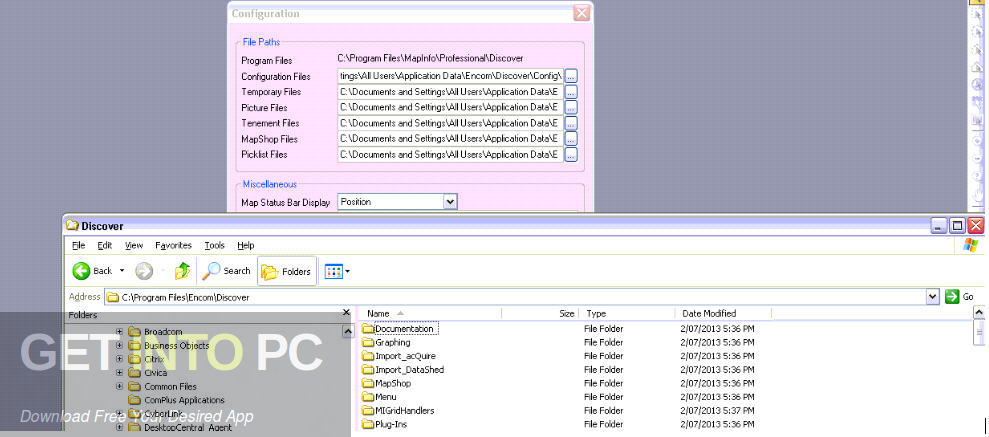Browse for Configuration Files path
Screen dimensions: 989x437
(x=571, y=76)
